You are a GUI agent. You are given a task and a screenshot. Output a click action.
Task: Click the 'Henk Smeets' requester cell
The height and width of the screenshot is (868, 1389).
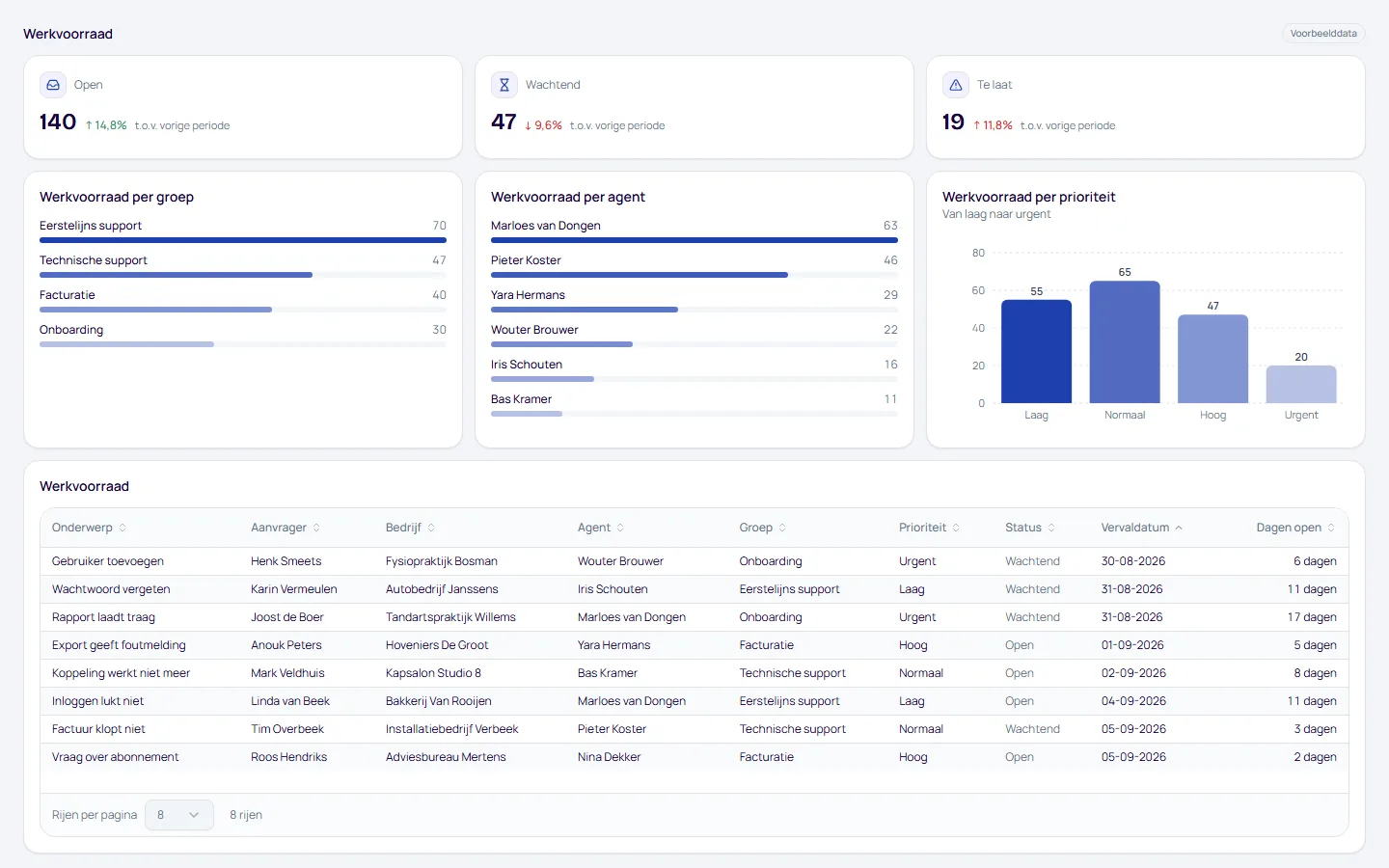click(x=286, y=561)
